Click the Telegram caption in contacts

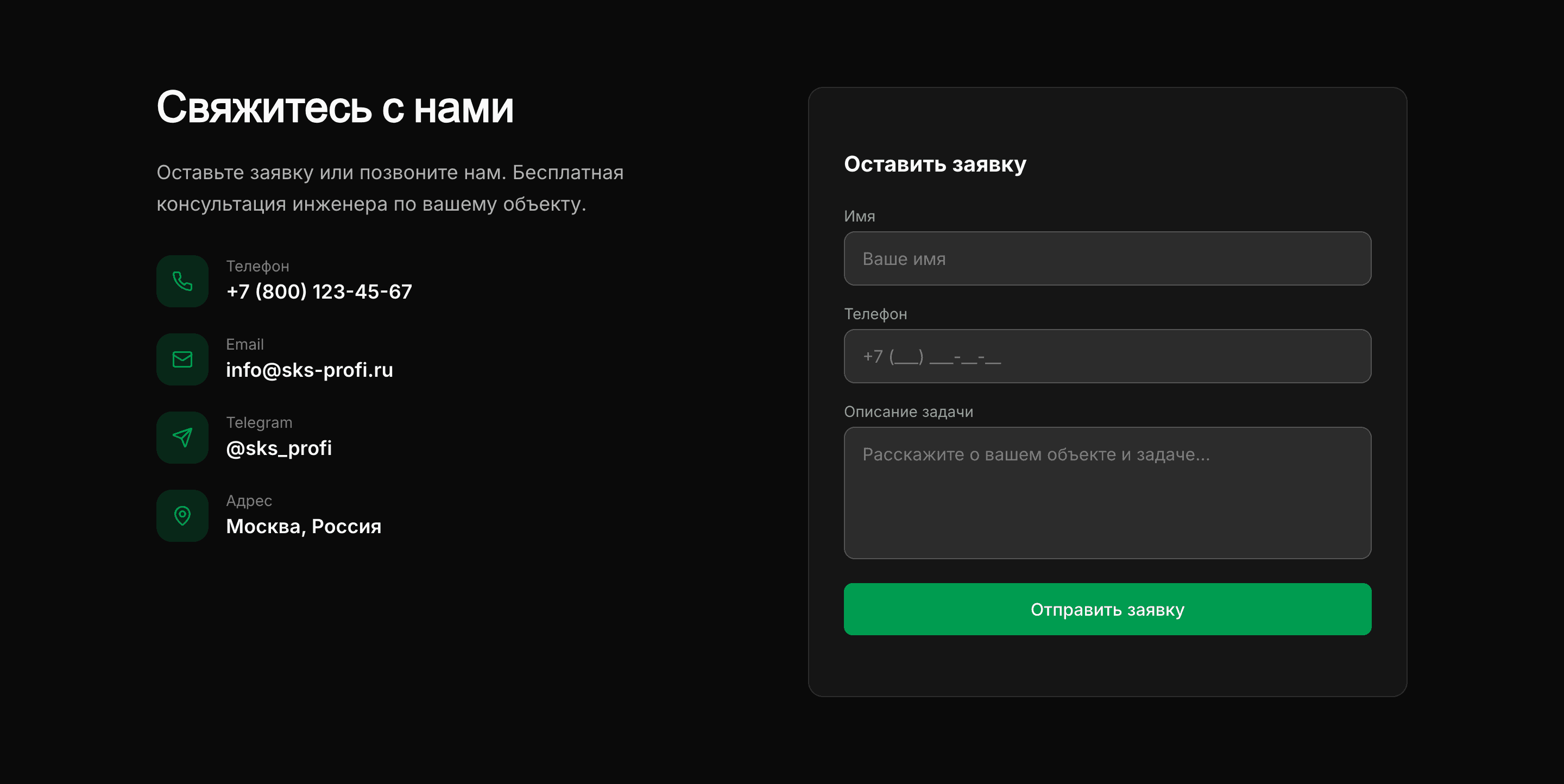coord(259,423)
